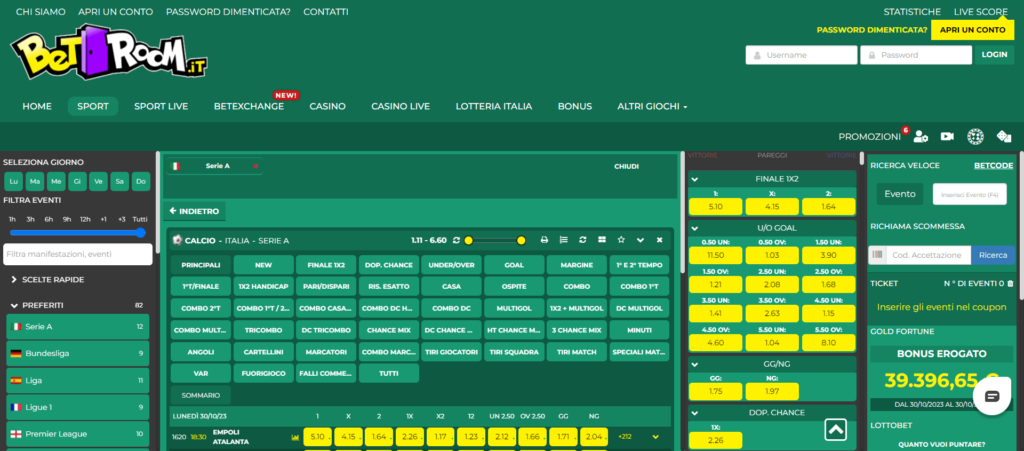
Task: Open the live chat bubble
Action: coord(992,396)
